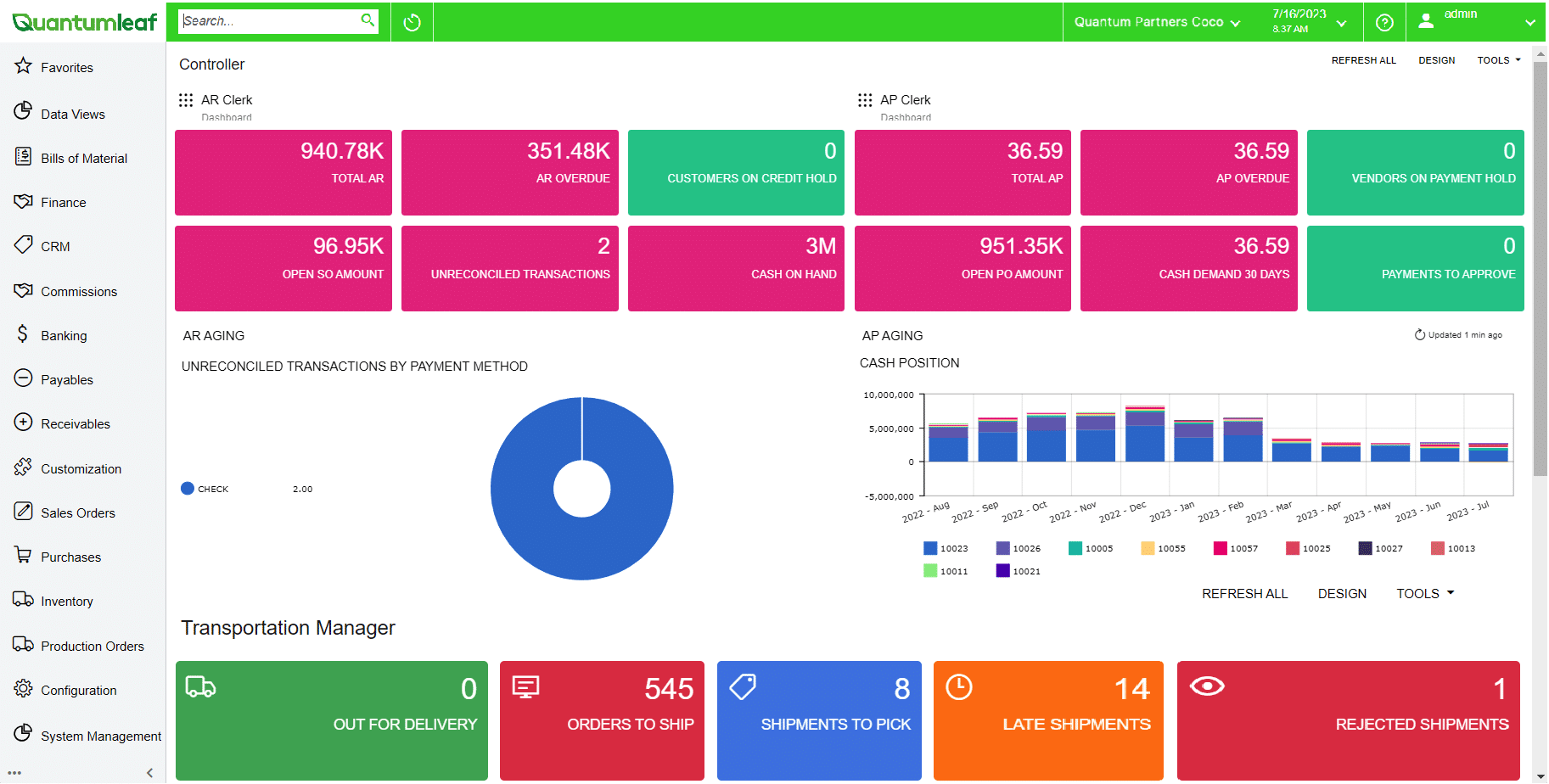Open the AP OVERDUE tile
Screen dimensions: 1549x784
pos(1189,172)
